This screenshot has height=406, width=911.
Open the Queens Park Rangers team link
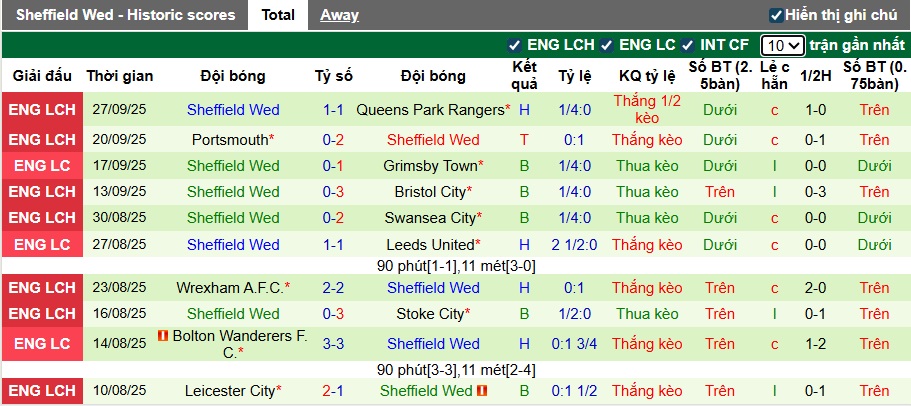[x=429, y=109]
